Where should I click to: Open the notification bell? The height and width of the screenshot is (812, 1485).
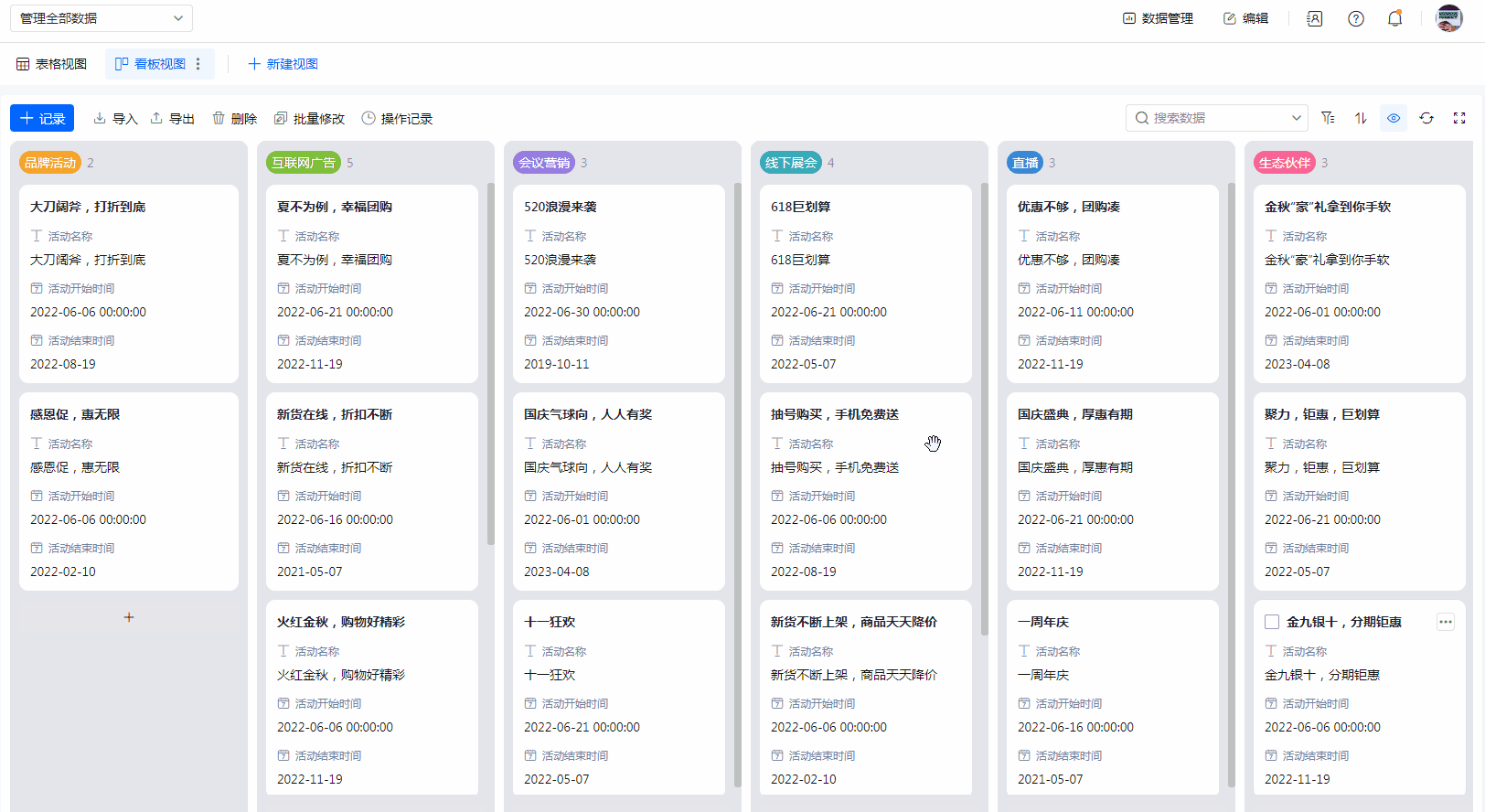tap(1394, 18)
